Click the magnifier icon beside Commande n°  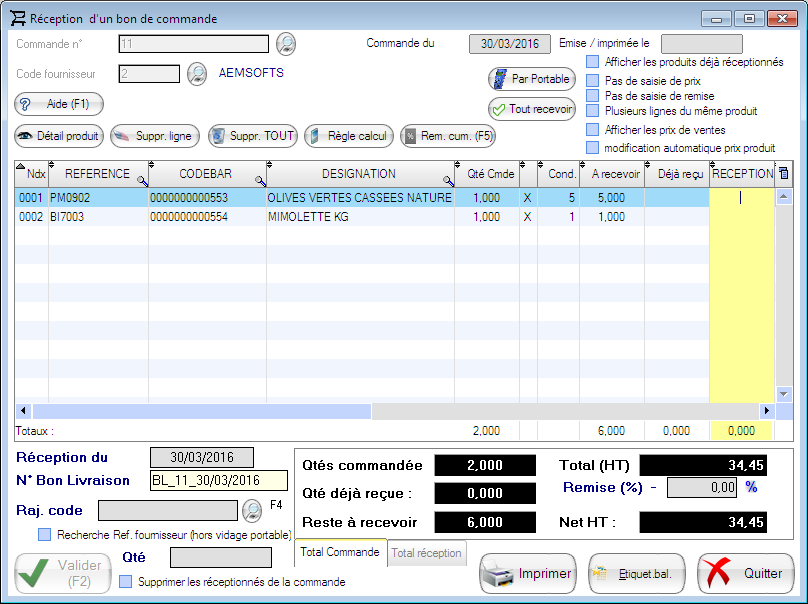click(286, 43)
